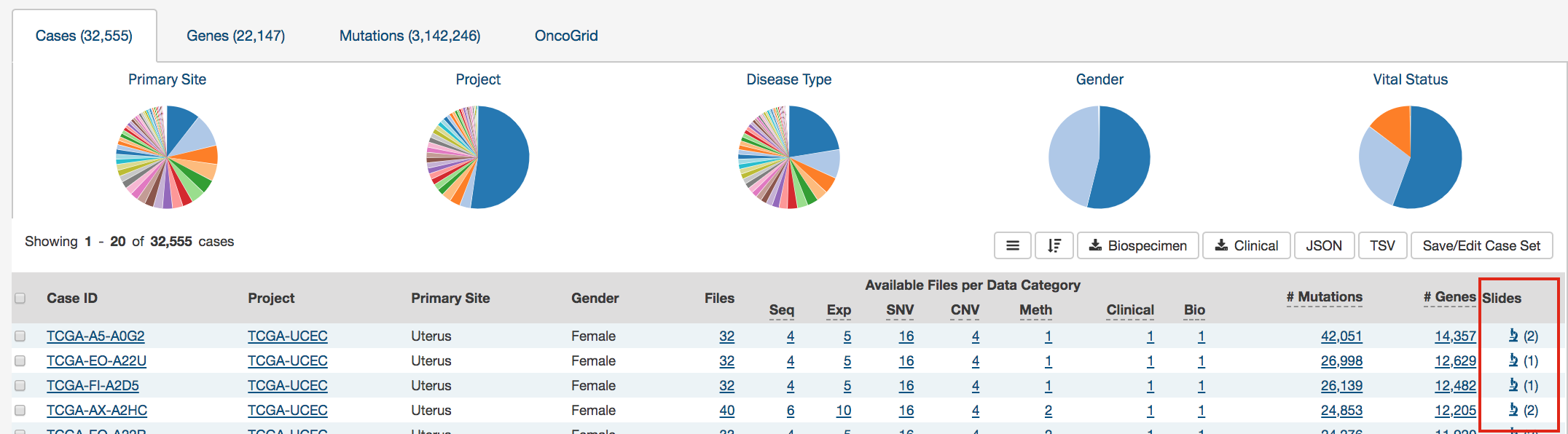Check the box for case TCGA-AX-A2HC
This screenshot has height=434, width=1568.
(x=20, y=410)
